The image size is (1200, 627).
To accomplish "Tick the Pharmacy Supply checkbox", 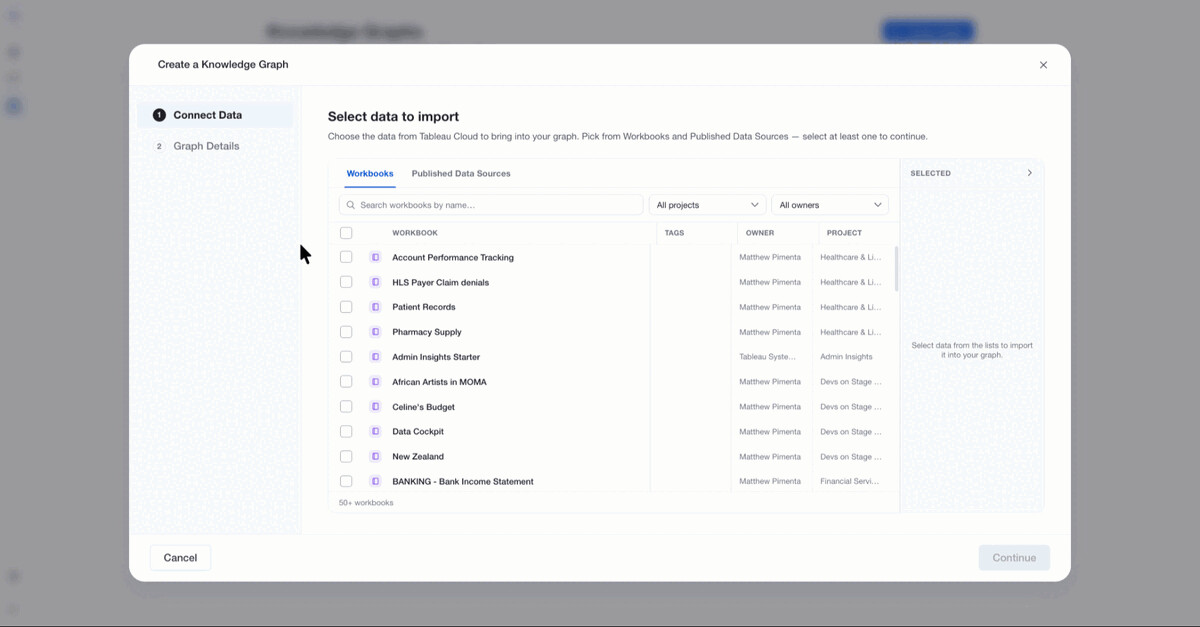I will (346, 332).
